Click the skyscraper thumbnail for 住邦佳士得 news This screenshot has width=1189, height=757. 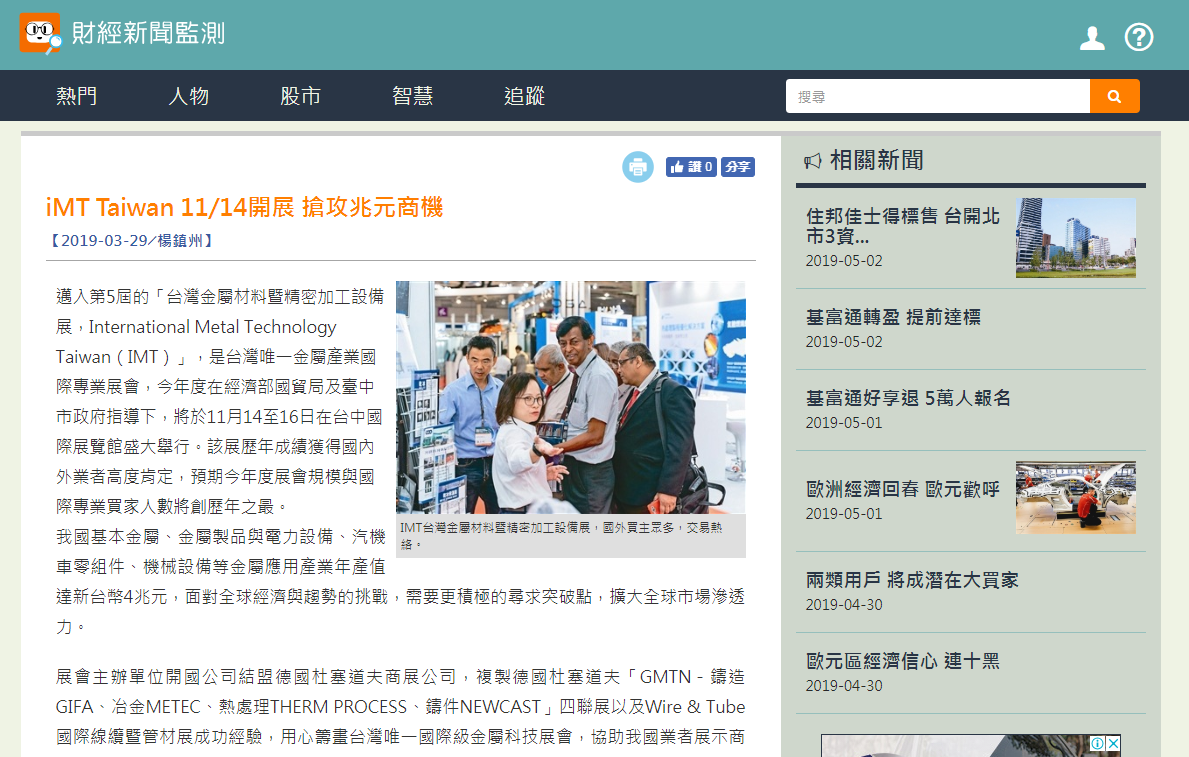coord(1075,237)
